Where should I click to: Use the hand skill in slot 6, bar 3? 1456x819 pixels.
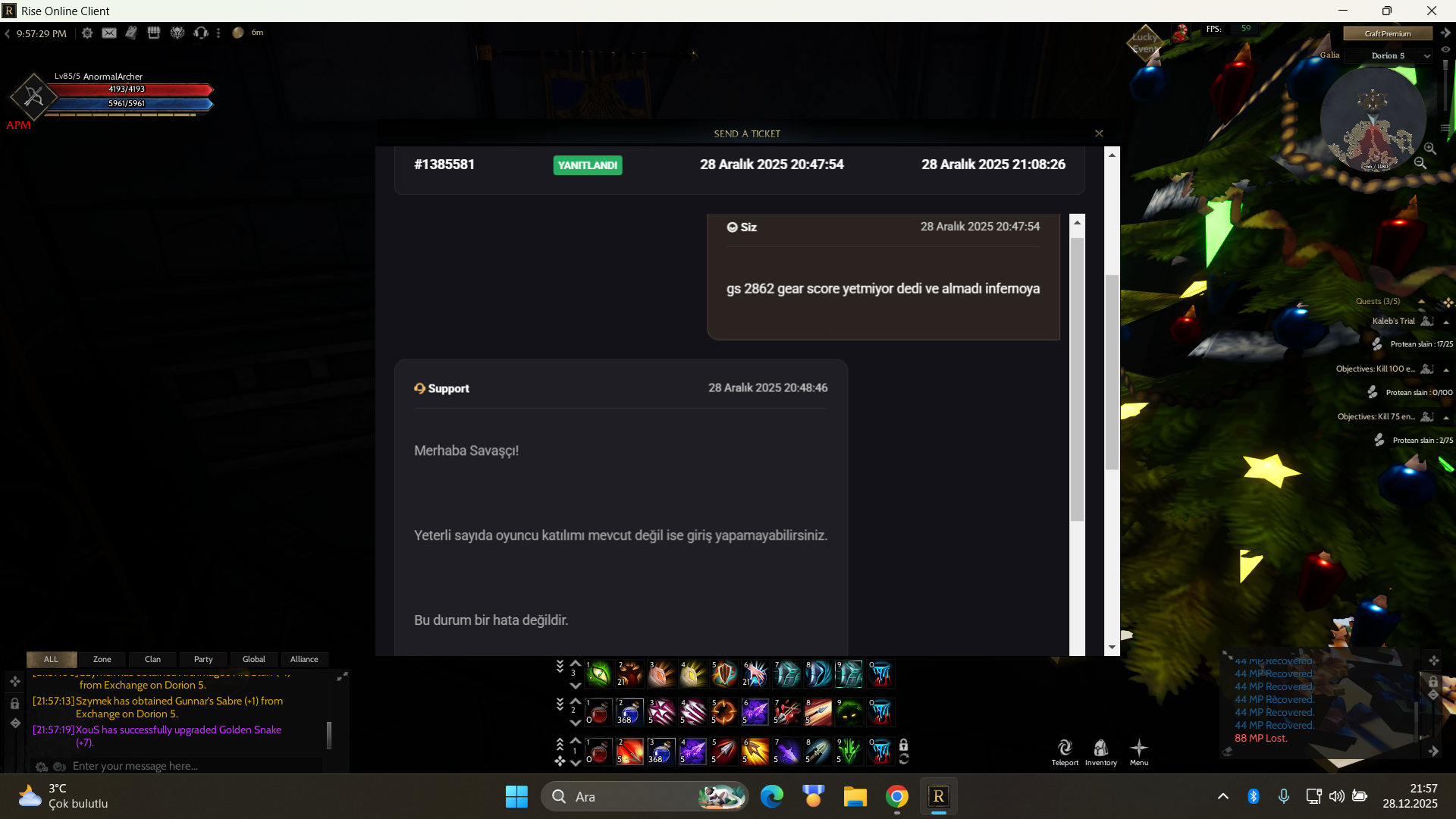pos(755,673)
